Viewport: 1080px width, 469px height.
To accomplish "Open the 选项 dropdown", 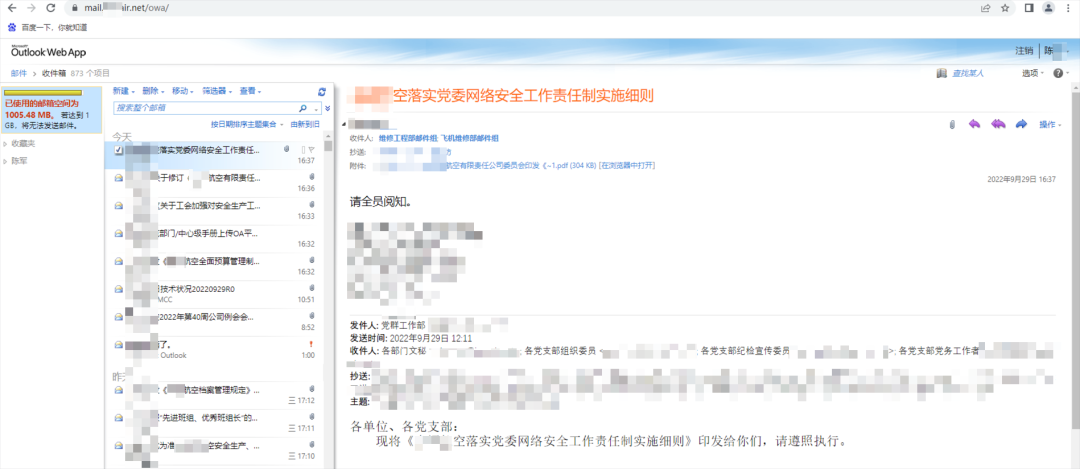I will tap(1032, 73).
